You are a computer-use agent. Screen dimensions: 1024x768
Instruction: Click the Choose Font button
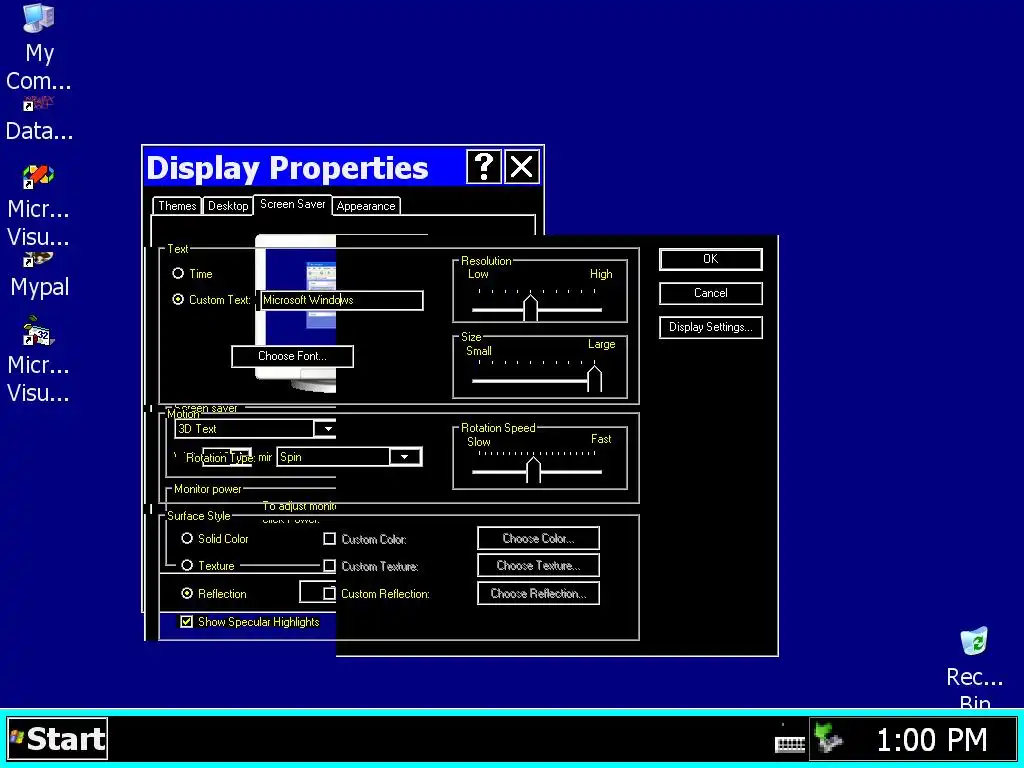[292, 357]
